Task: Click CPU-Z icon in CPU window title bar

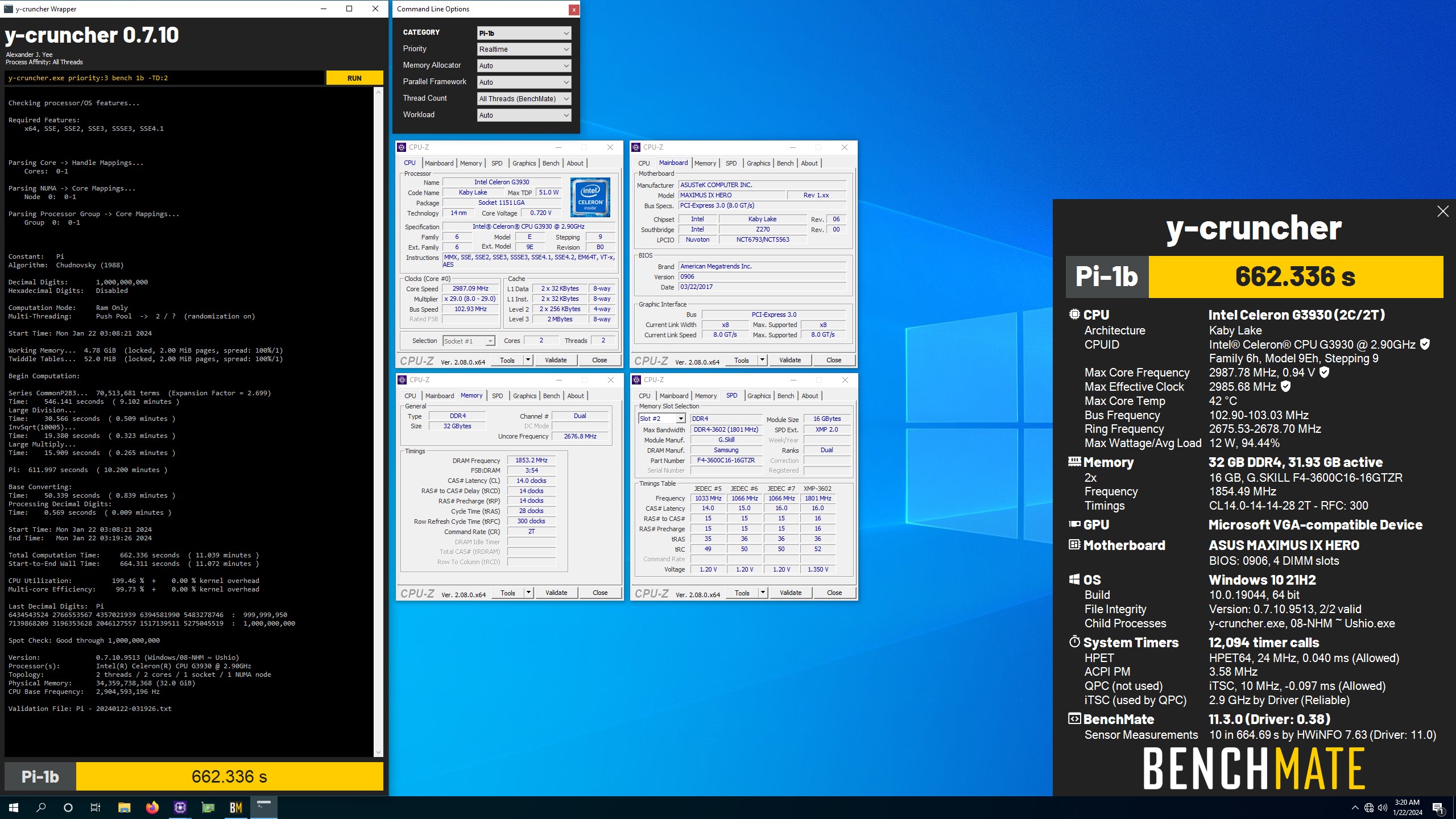Action: pos(402,147)
